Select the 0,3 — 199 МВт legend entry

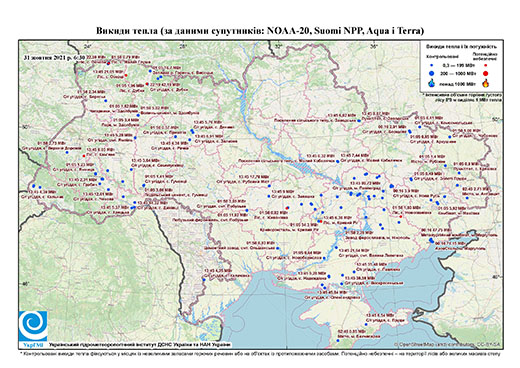coord(459,66)
